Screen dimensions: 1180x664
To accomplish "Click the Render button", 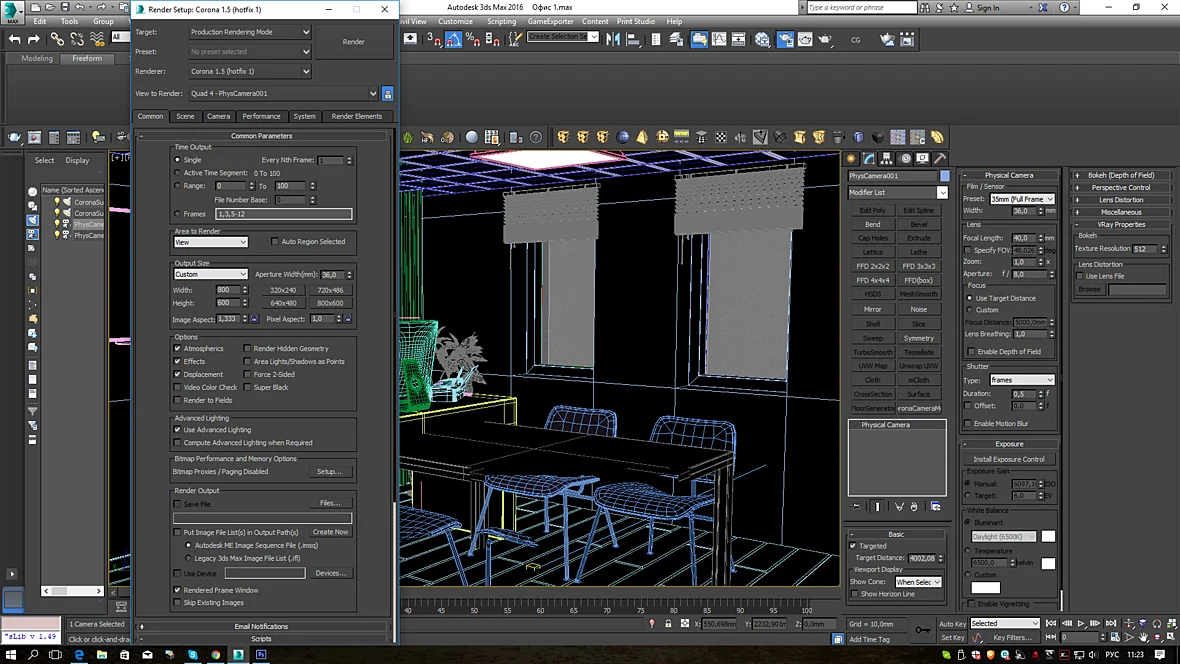I will click(354, 41).
